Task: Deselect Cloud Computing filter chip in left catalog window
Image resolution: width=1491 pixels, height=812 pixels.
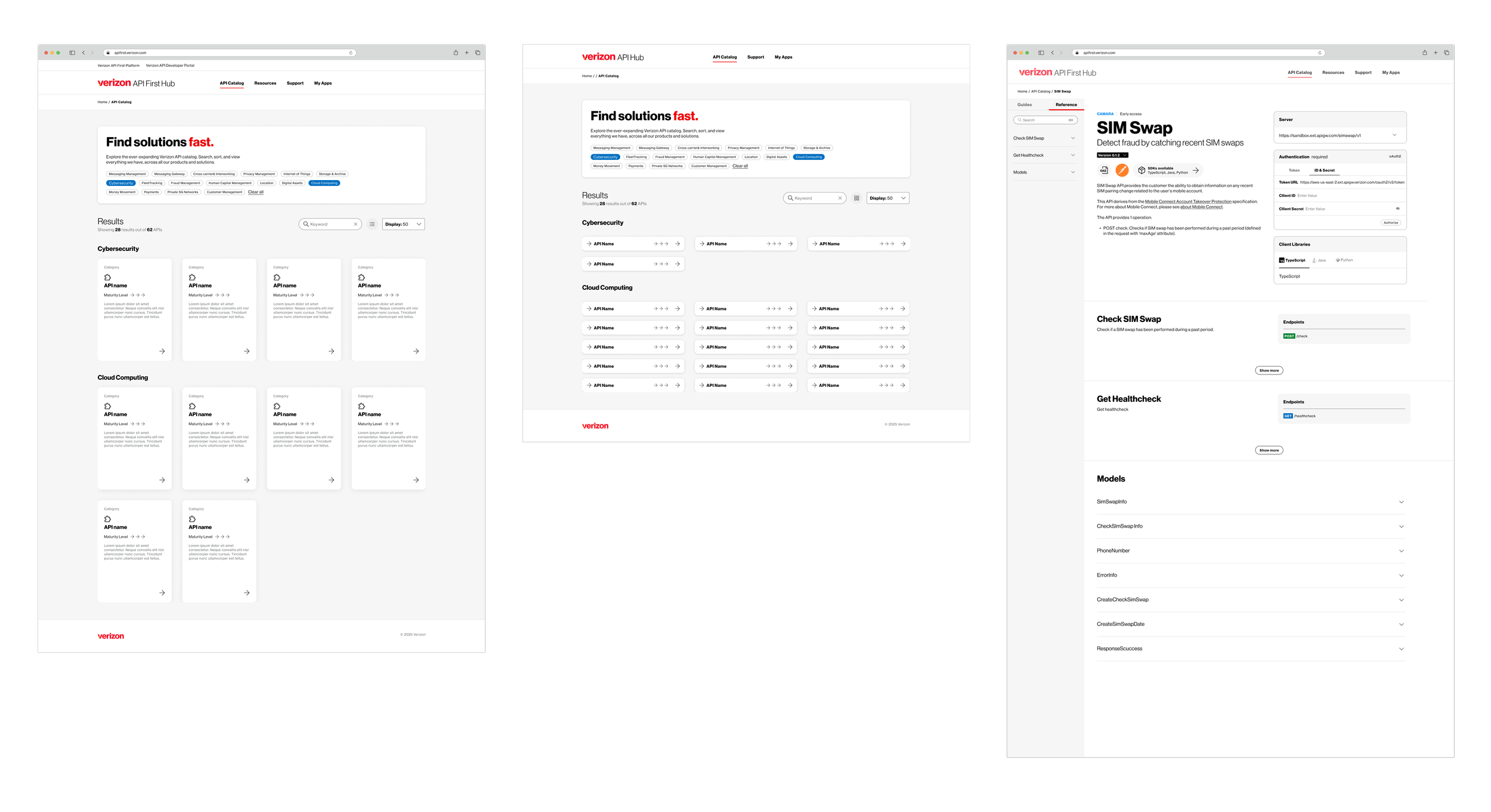Action: pyautogui.click(x=324, y=183)
